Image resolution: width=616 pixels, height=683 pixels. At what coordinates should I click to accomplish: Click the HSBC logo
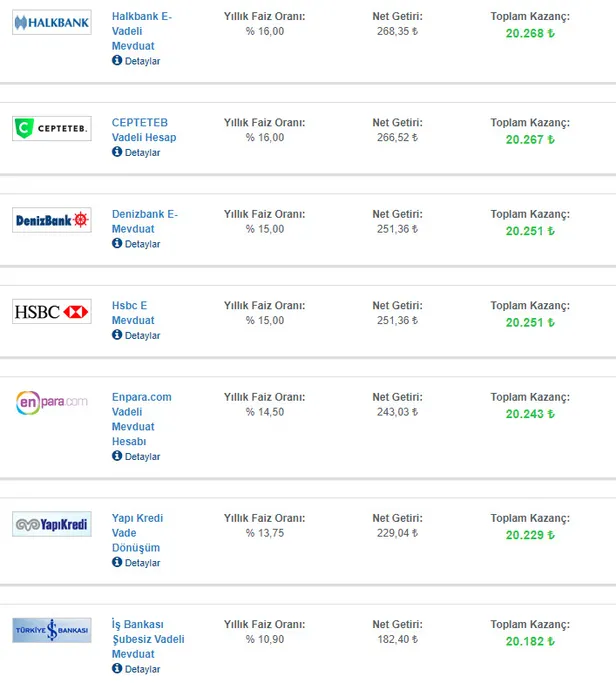52,311
